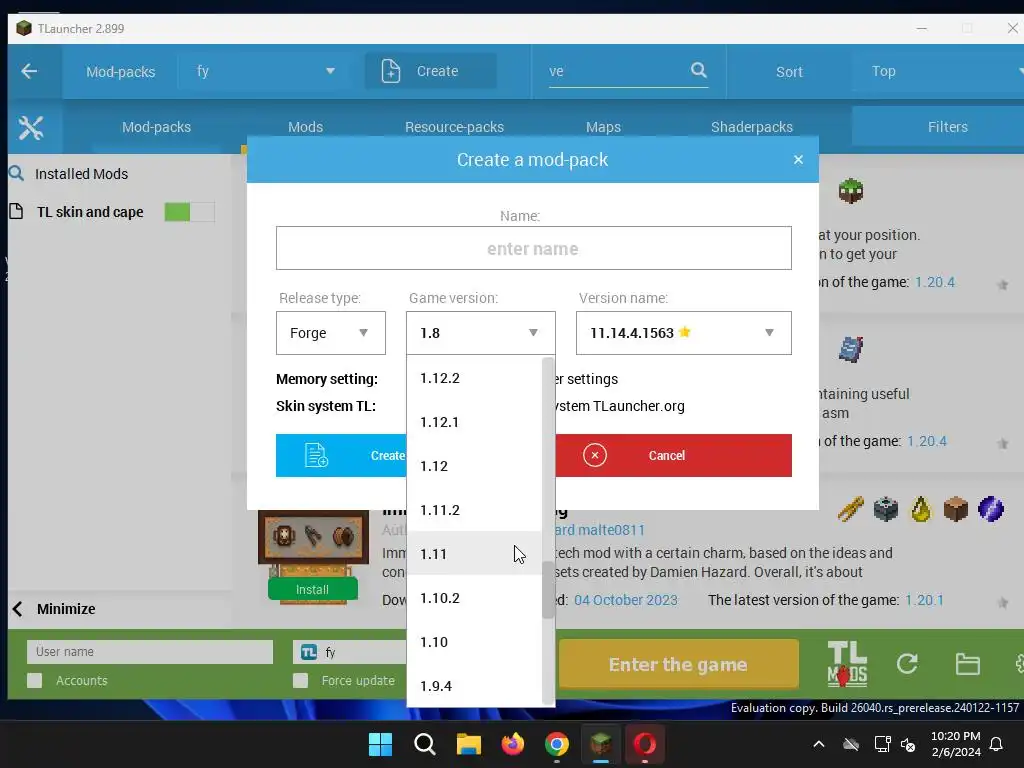Viewport: 1024px width, 768px height.
Task: Focus the mod-pack Name input field
Action: pos(534,248)
